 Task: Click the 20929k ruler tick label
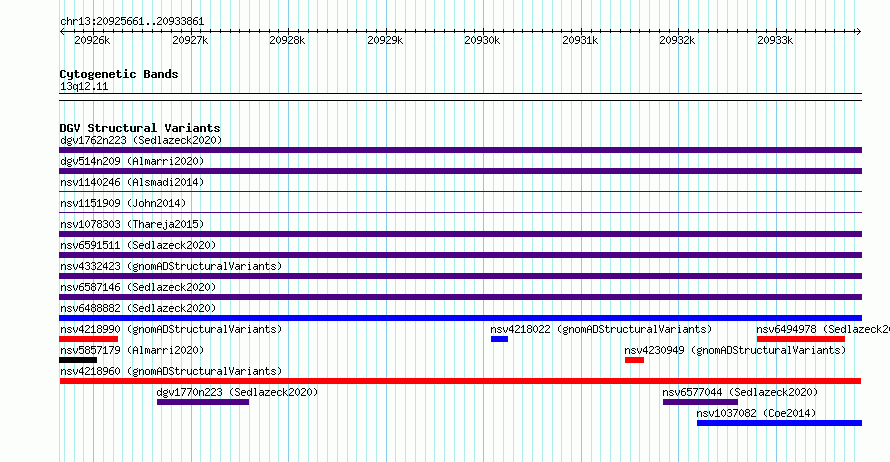point(385,40)
